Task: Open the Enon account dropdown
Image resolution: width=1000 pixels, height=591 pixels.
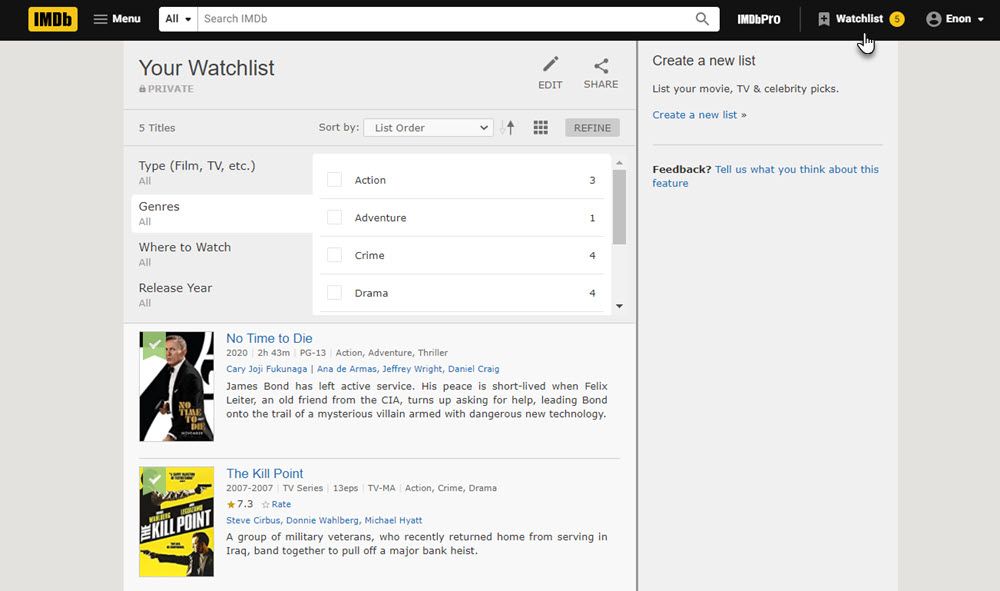Action: click(955, 19)
